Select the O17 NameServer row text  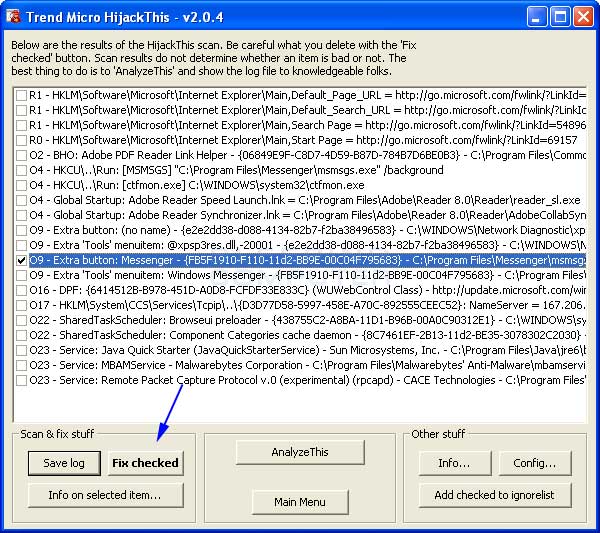308,305
